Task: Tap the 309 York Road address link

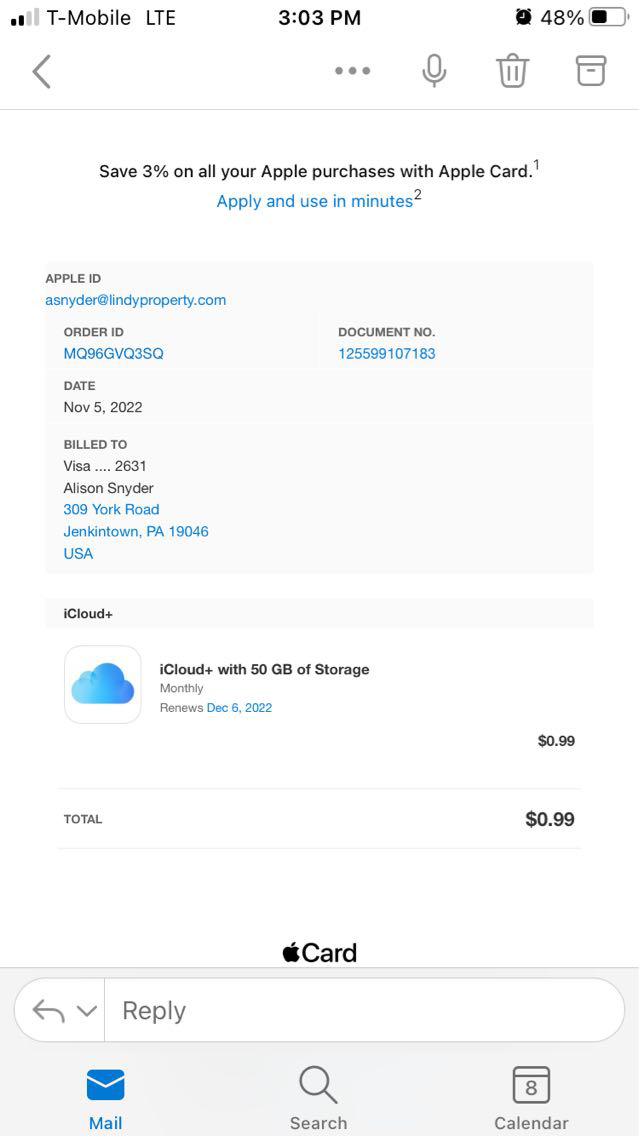Action: click(111, 509)
